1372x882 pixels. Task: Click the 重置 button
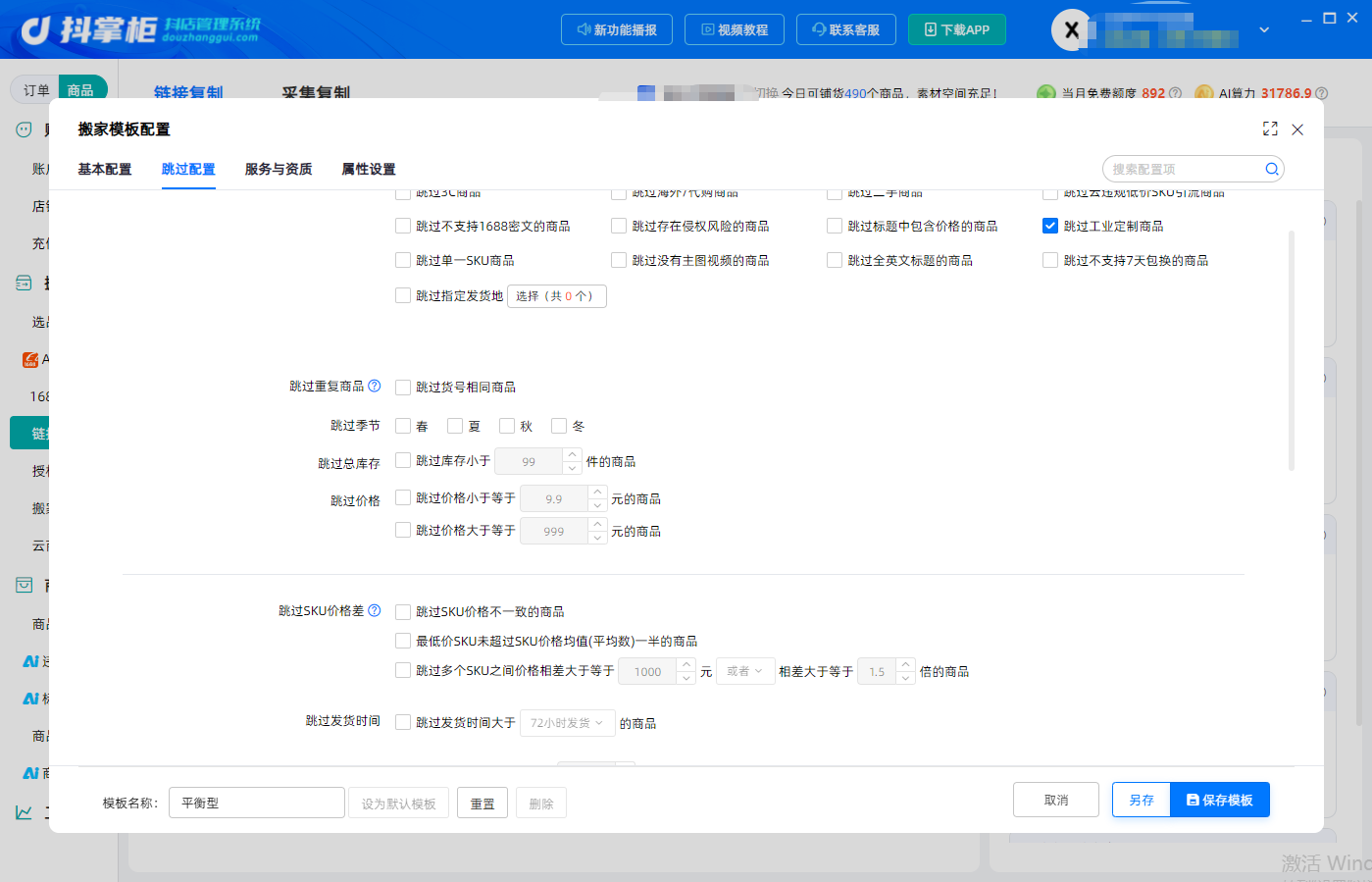483,804
